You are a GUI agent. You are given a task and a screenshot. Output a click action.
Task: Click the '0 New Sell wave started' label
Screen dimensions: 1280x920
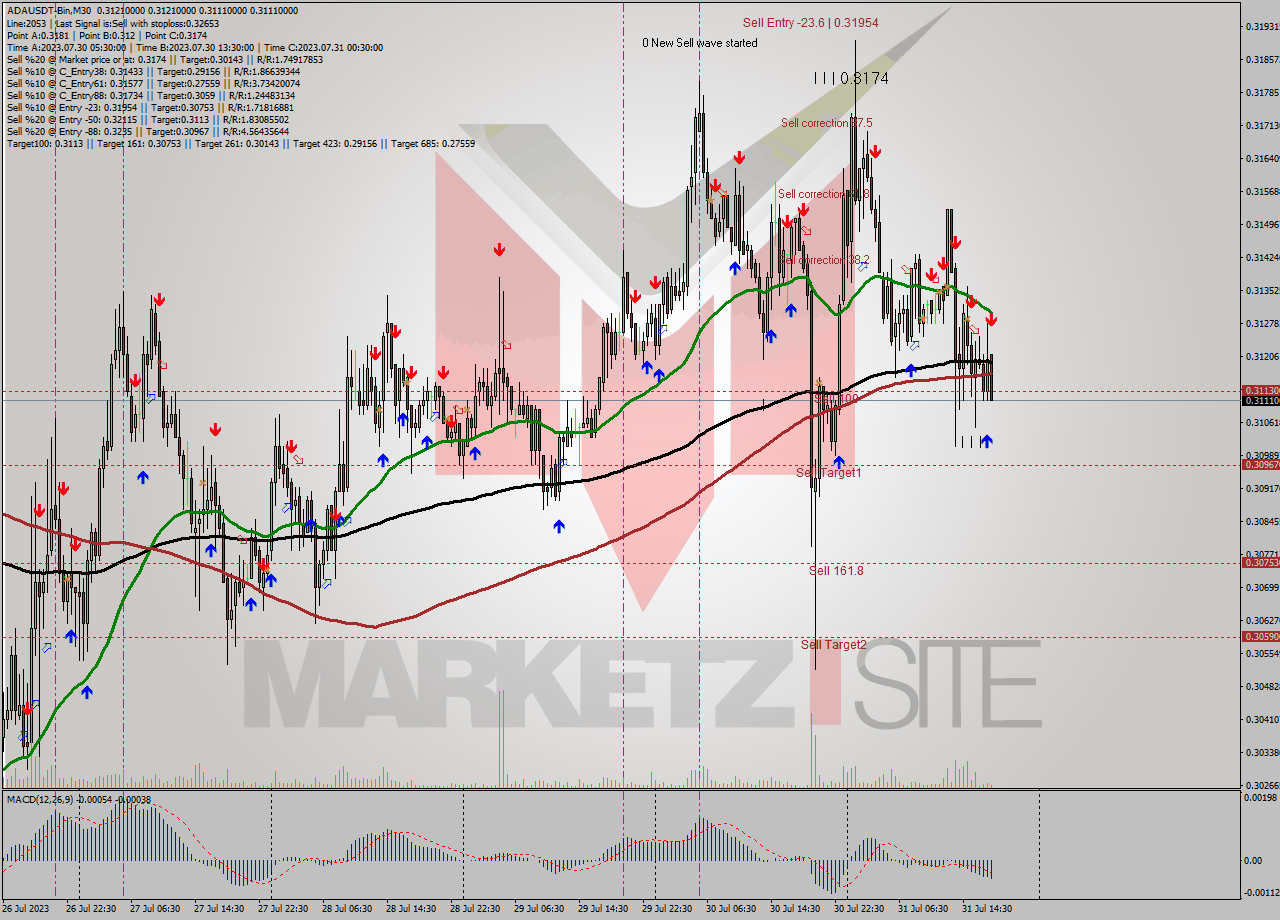700,43
